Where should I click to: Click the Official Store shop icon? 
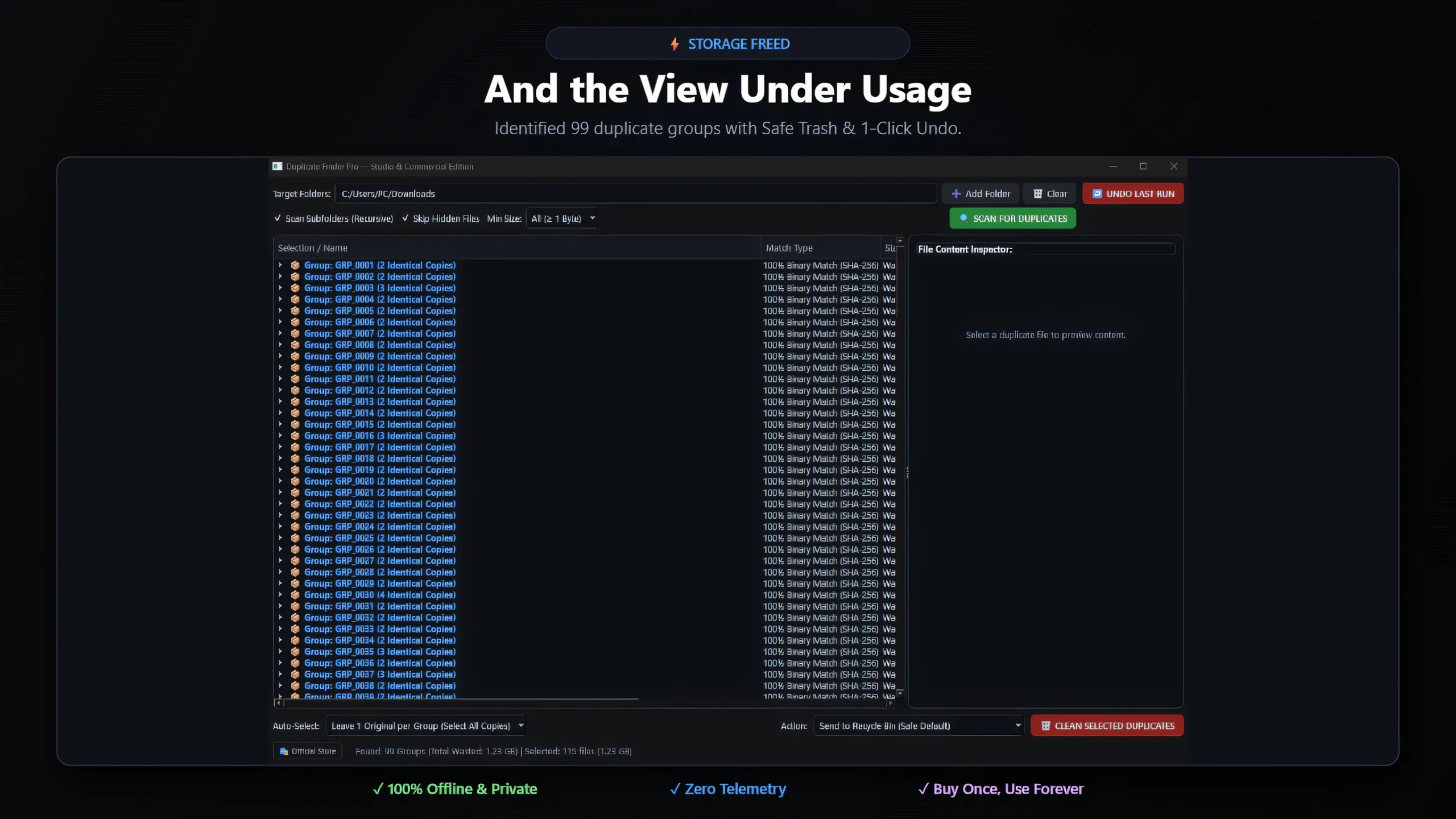[284, 751]
